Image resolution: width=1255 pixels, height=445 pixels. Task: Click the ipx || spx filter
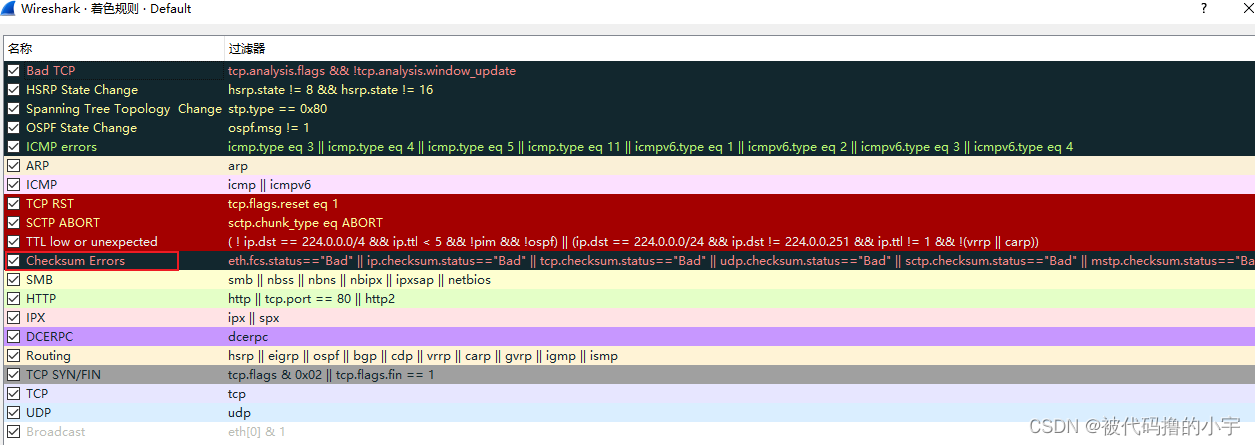[254, 318]
